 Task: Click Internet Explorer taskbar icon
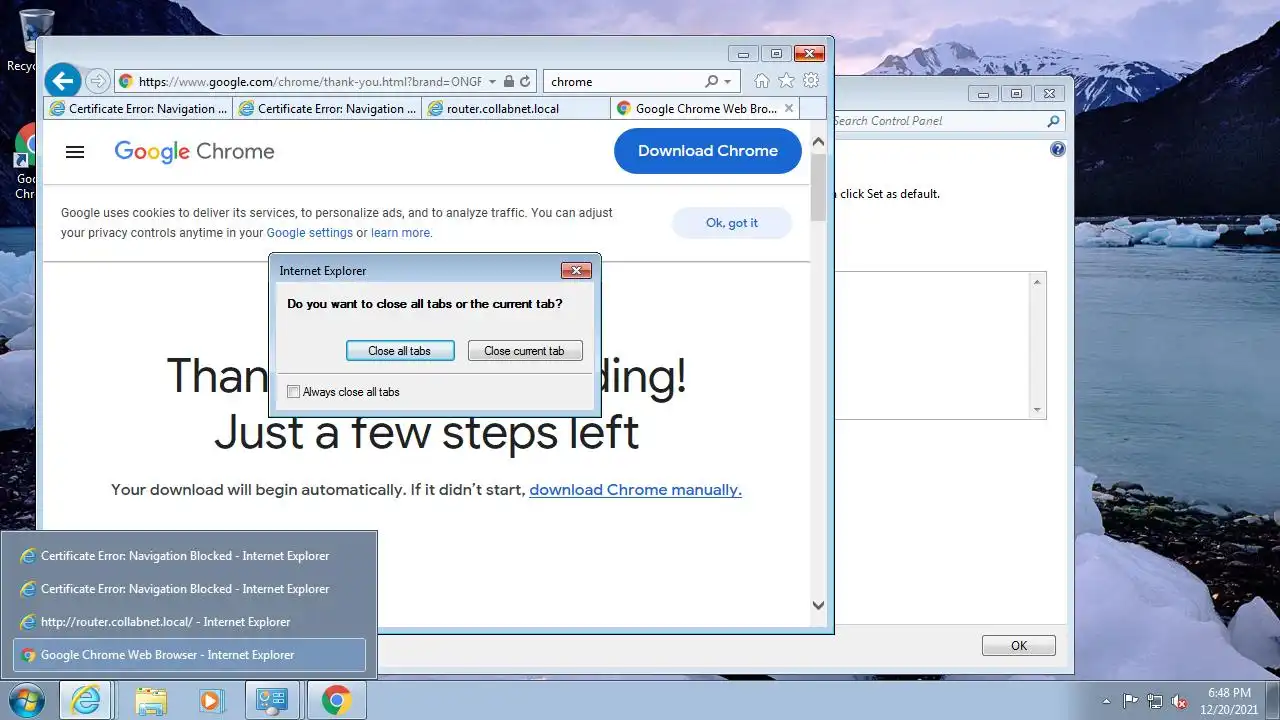[86, 701]
